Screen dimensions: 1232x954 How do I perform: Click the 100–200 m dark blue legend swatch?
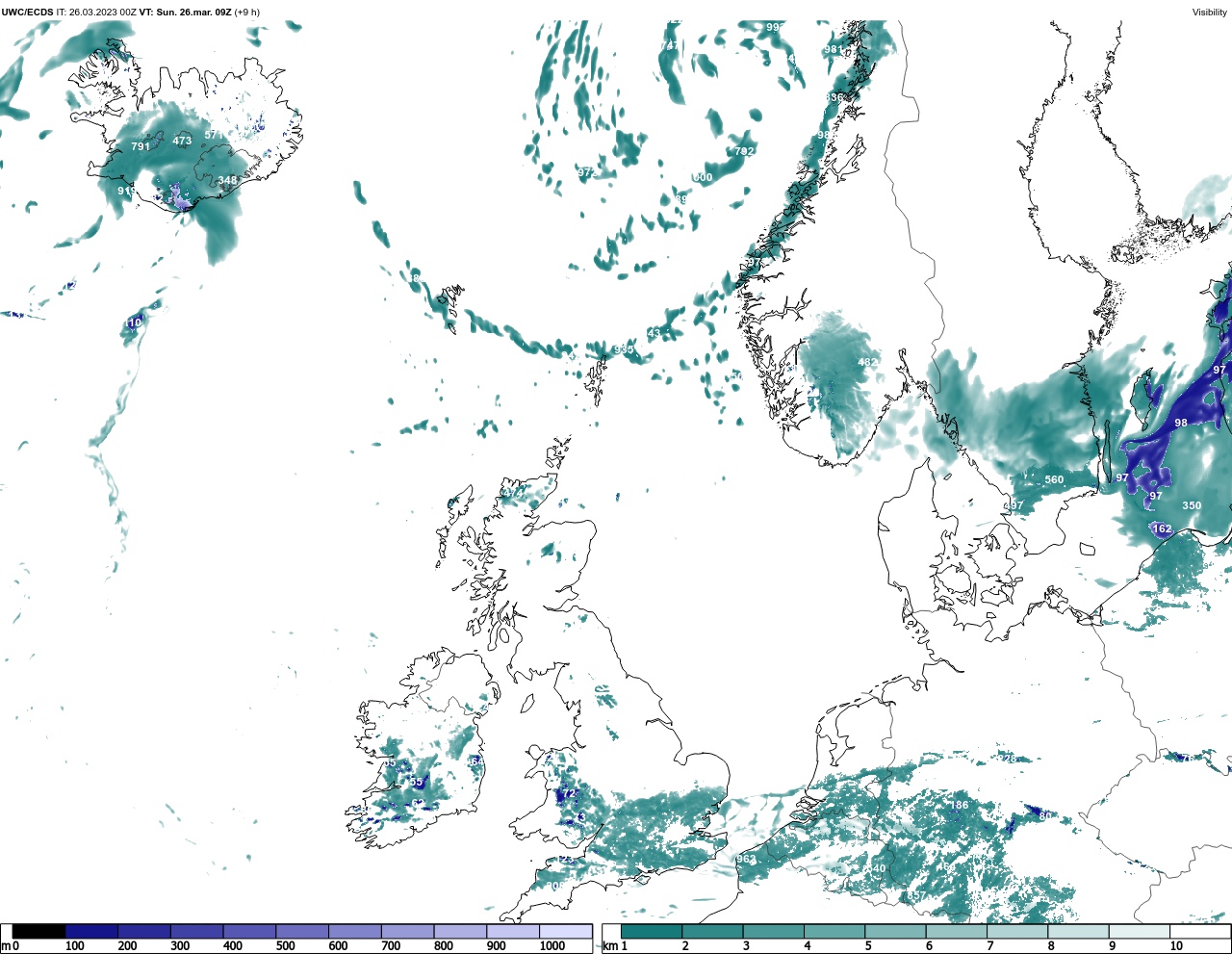click(91, 931)
